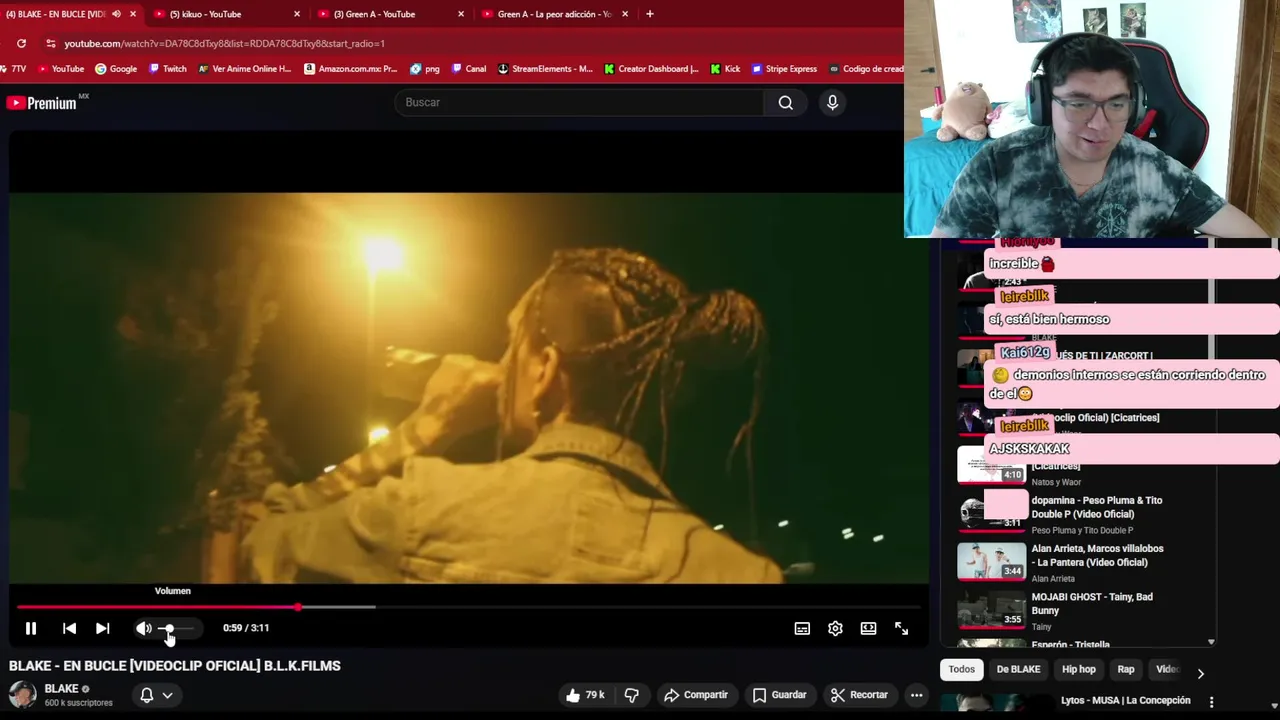Click the BLAKE channel name
The image size is (1280, 720).
[61, 689]
